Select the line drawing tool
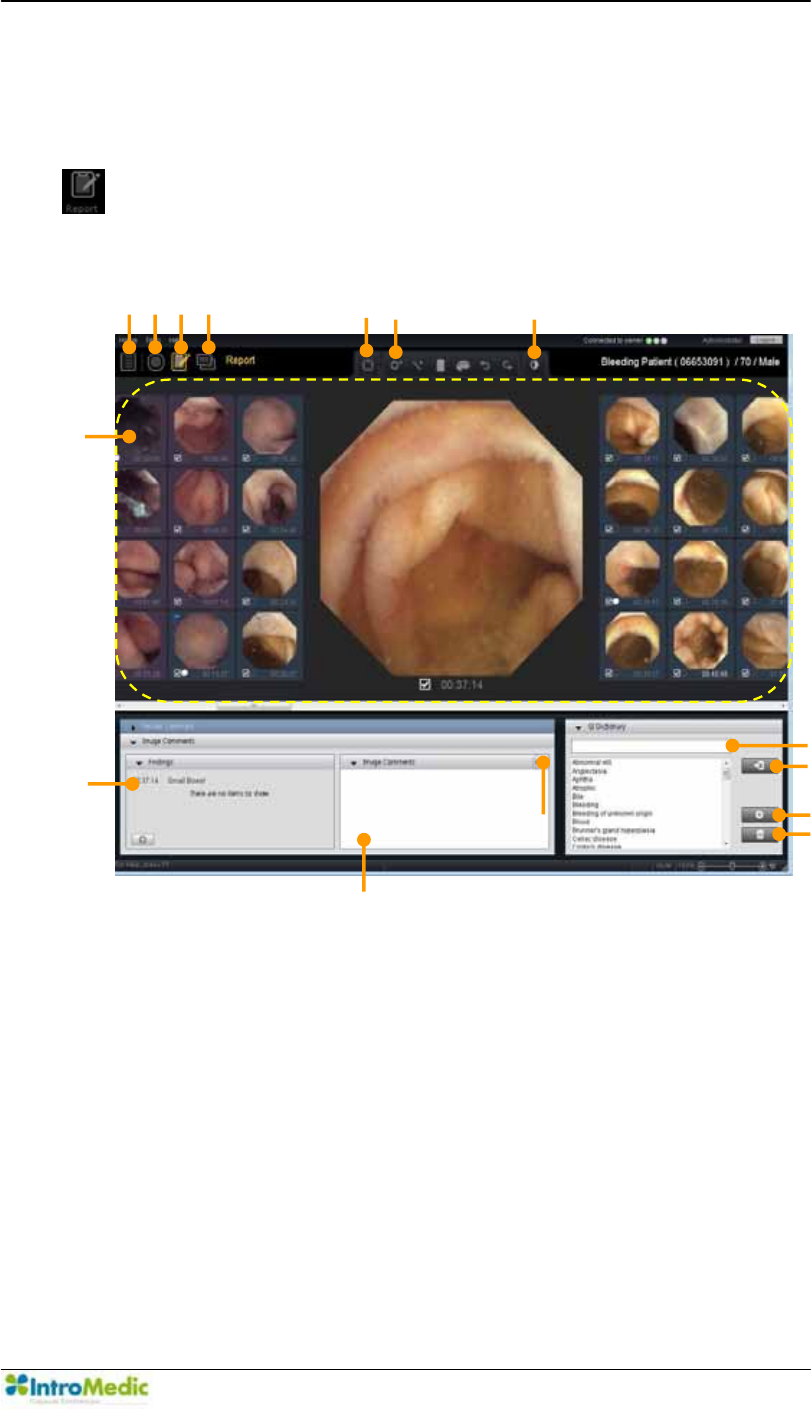 click(x=418, y=365)
